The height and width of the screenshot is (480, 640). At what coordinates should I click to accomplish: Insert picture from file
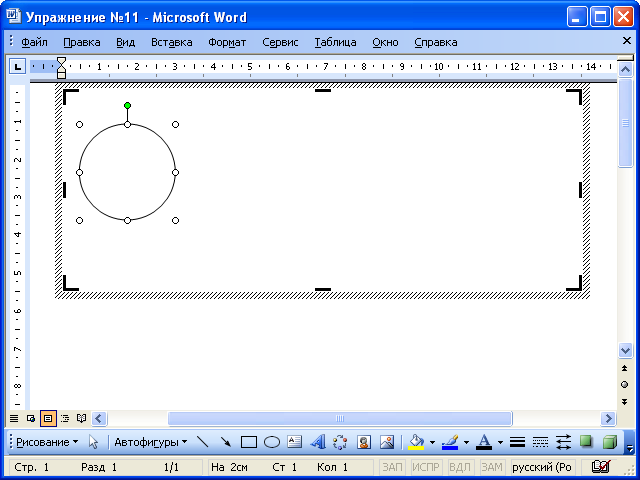coord(387,442)
